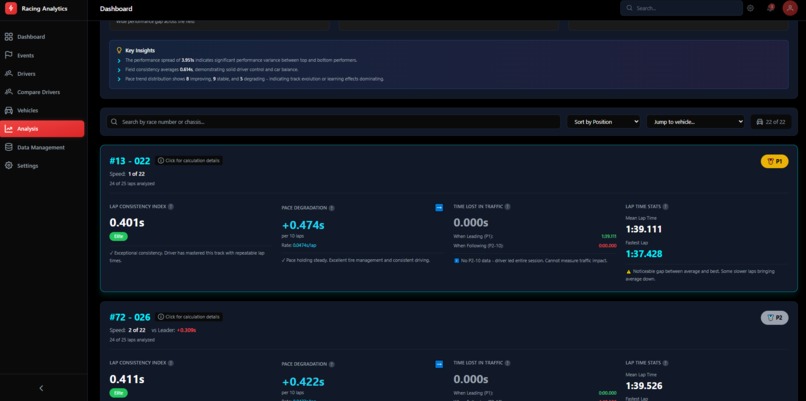Click the 0.0474s/lap rate link

tap(304, 245)
